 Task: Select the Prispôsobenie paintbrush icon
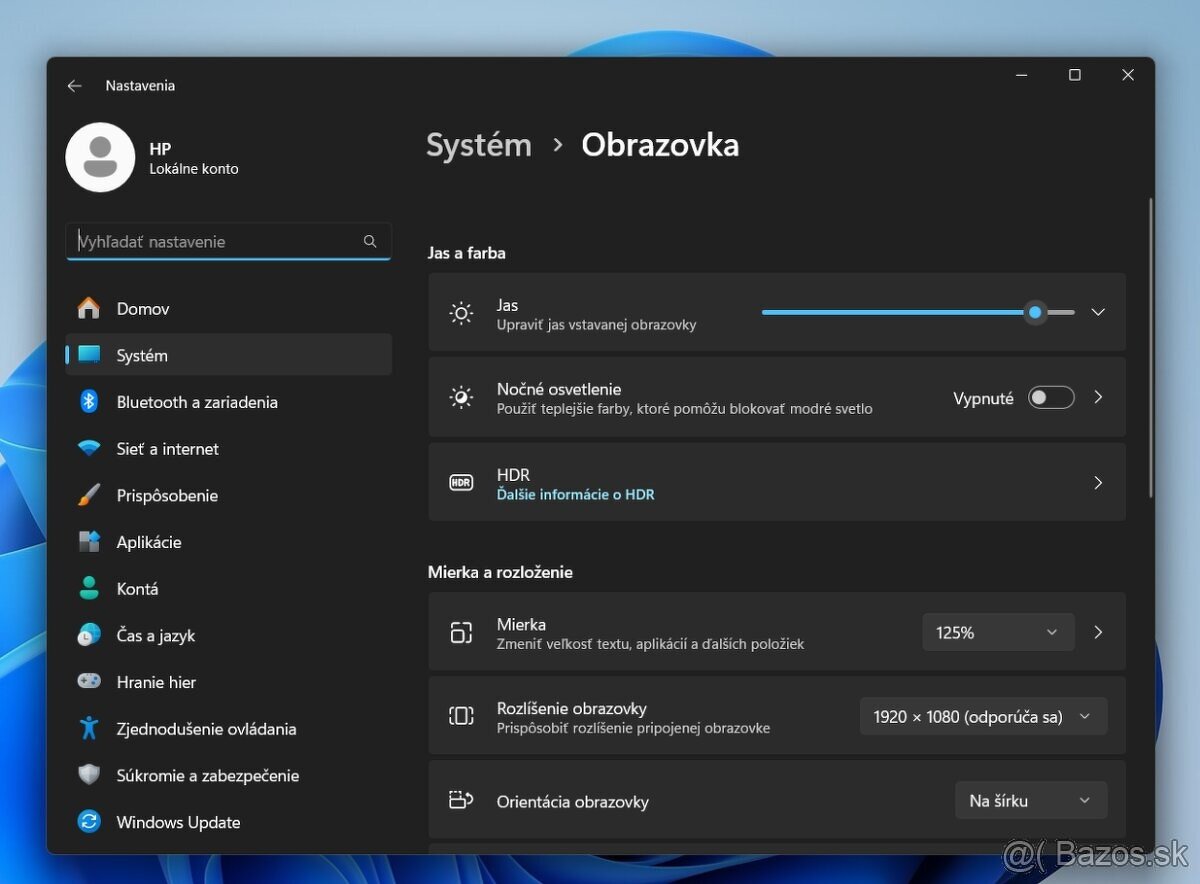coord(89,495)
